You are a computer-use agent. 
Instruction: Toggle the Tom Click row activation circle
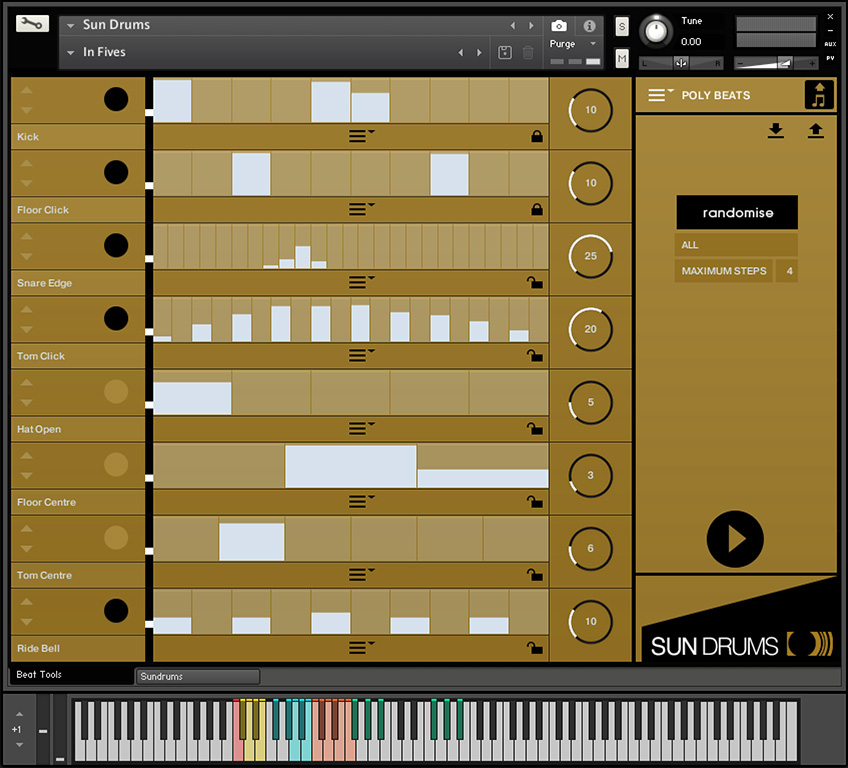(116, 318)
